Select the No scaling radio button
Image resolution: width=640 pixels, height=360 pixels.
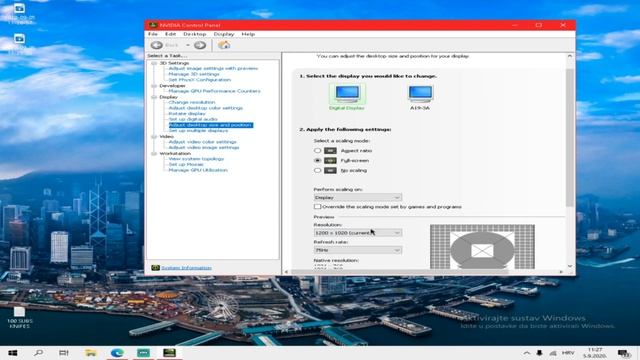coord(317,170)
